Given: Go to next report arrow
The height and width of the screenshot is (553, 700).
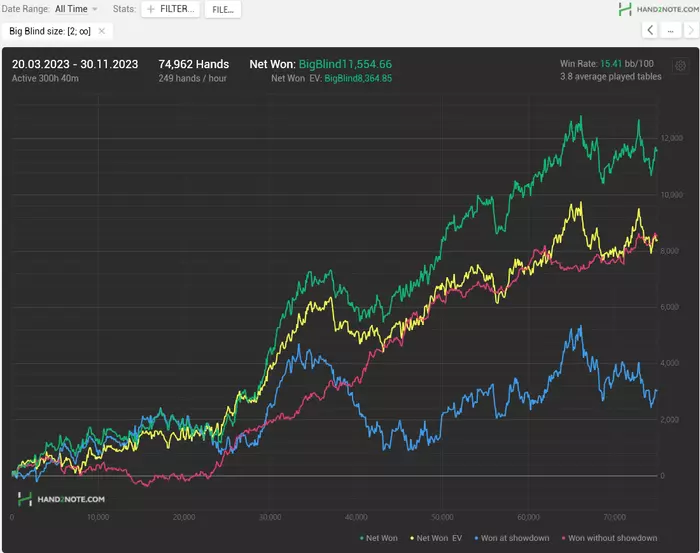Looking at the screenshot, I should click(x=691, y=30).
